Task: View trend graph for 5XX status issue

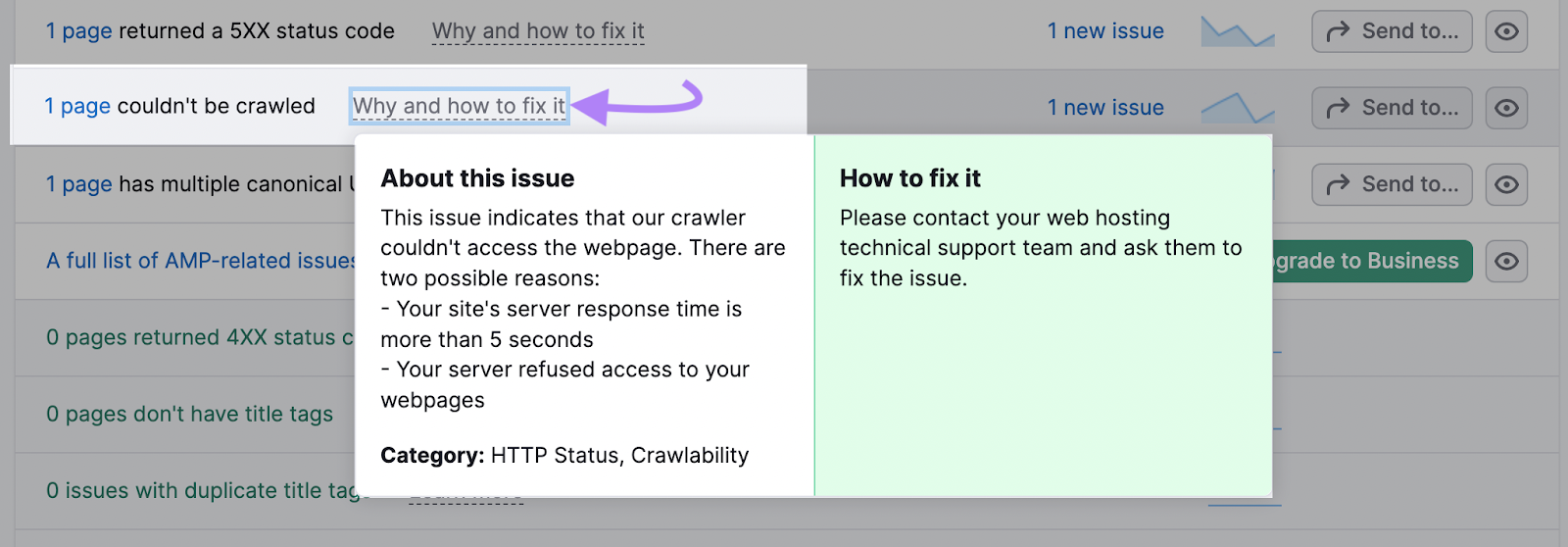Action: [1238, 32]
